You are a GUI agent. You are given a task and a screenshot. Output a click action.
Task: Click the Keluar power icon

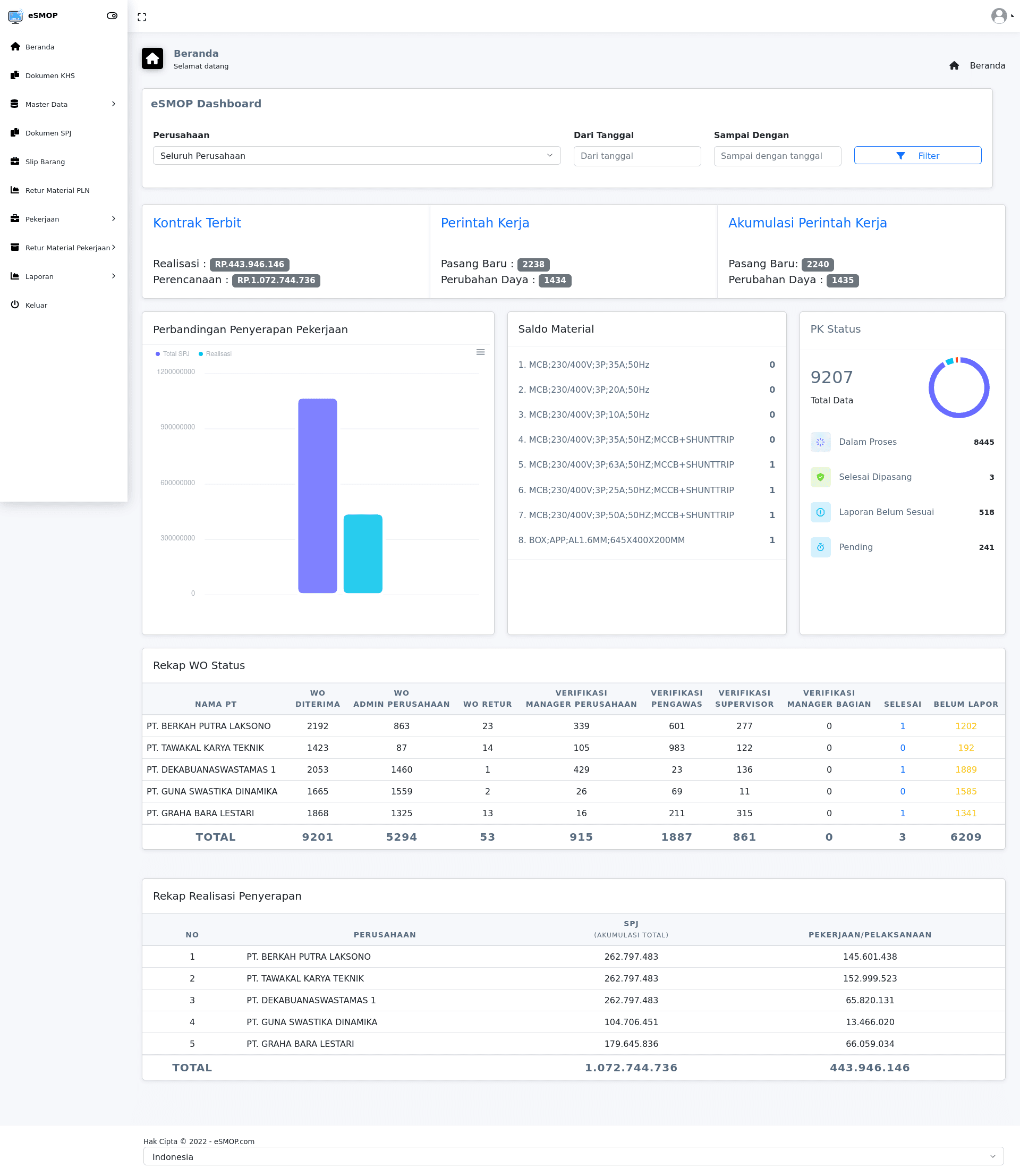[x=15, y=305]
